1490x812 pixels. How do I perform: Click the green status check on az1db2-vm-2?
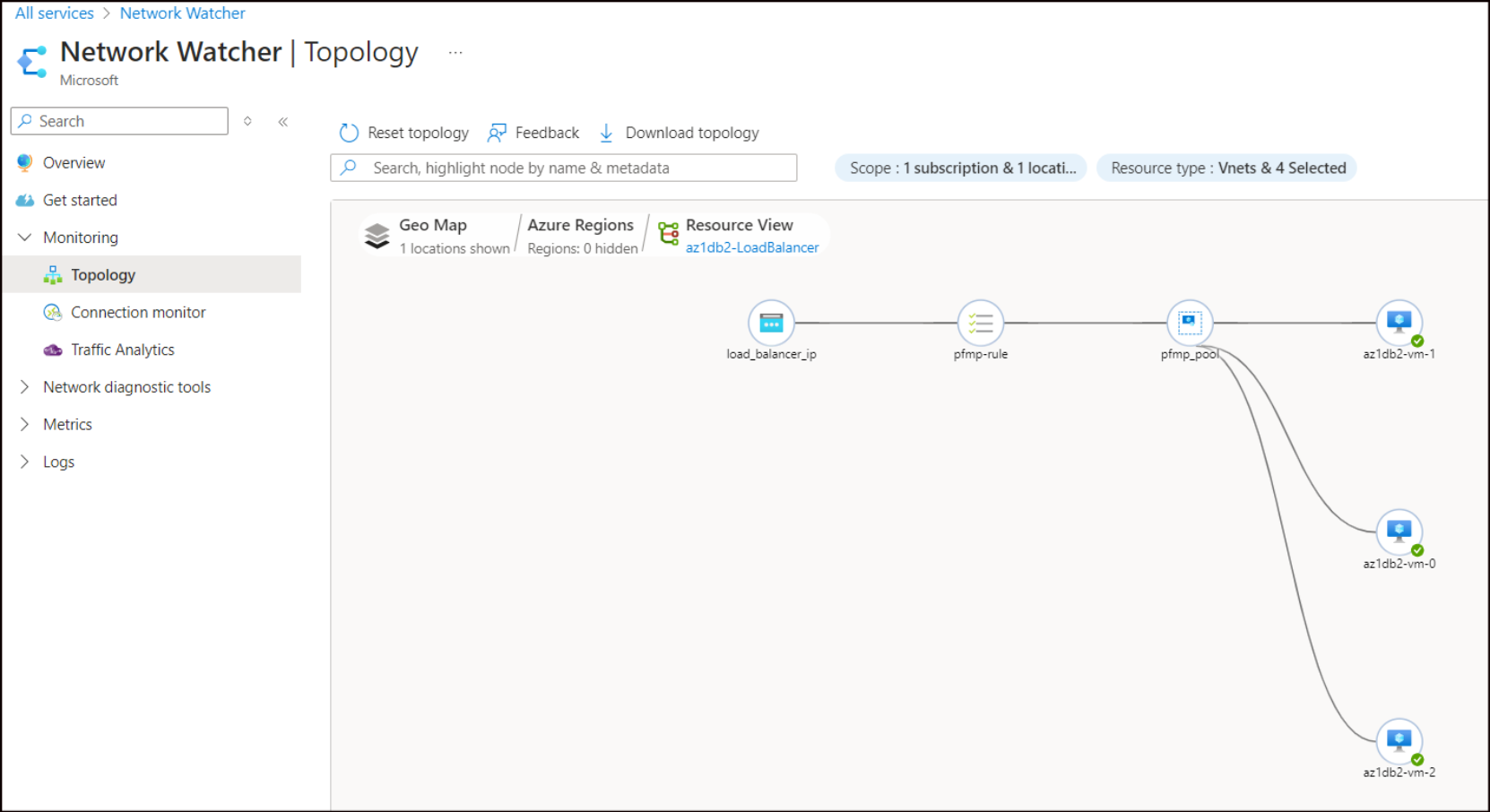(1417, 759)
